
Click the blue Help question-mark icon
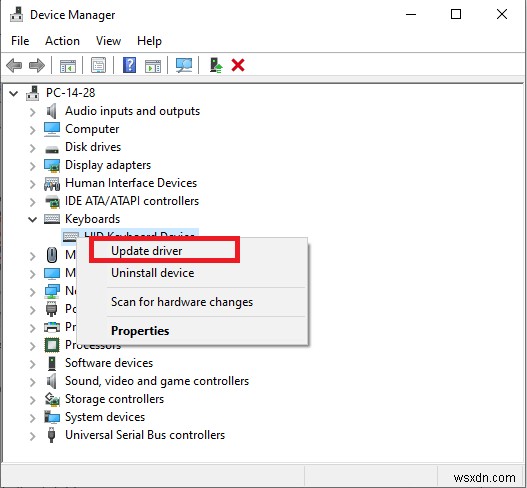(129, 65)
